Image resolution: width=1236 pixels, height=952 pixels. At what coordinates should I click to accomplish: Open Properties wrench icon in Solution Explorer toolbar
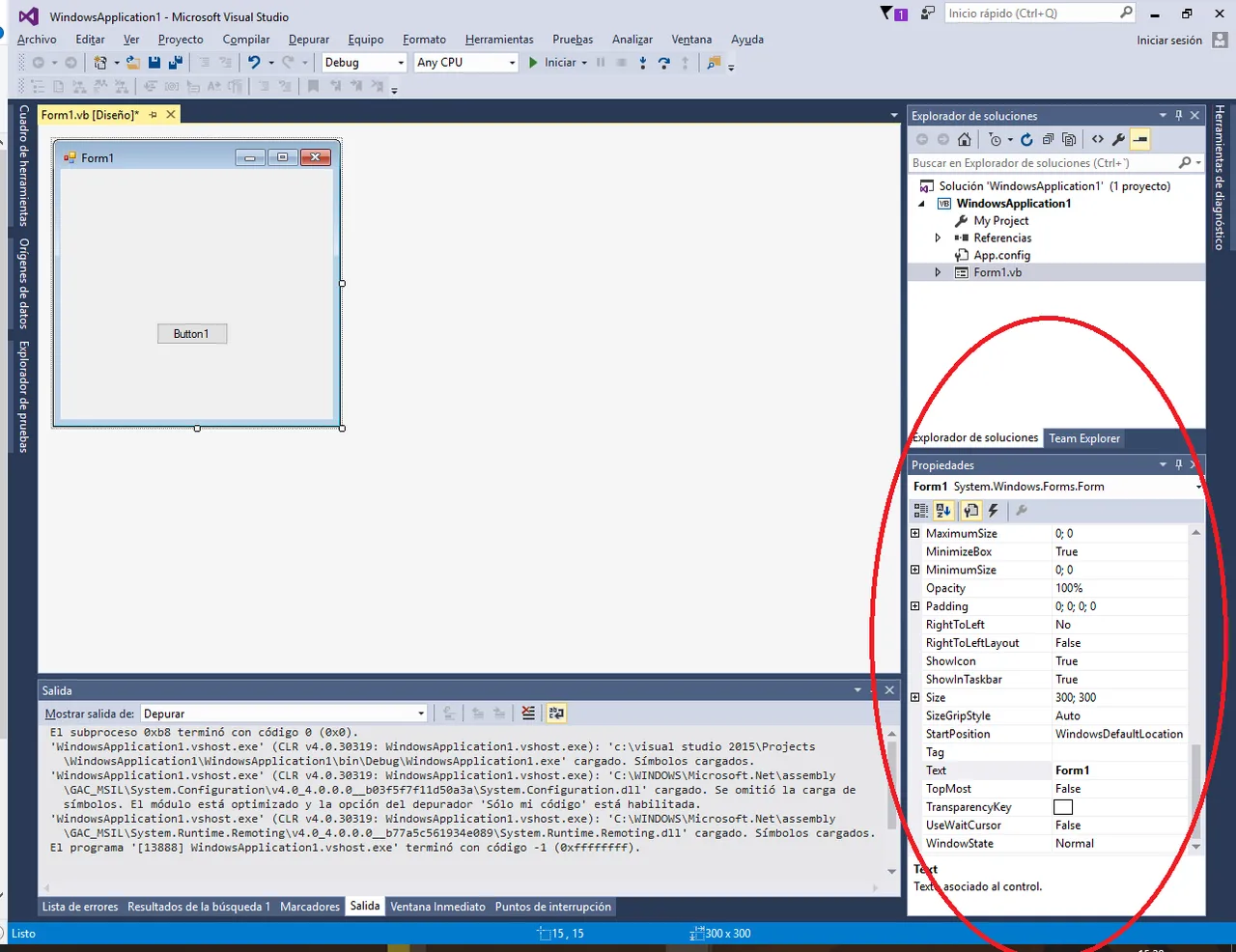[1118, 139]
